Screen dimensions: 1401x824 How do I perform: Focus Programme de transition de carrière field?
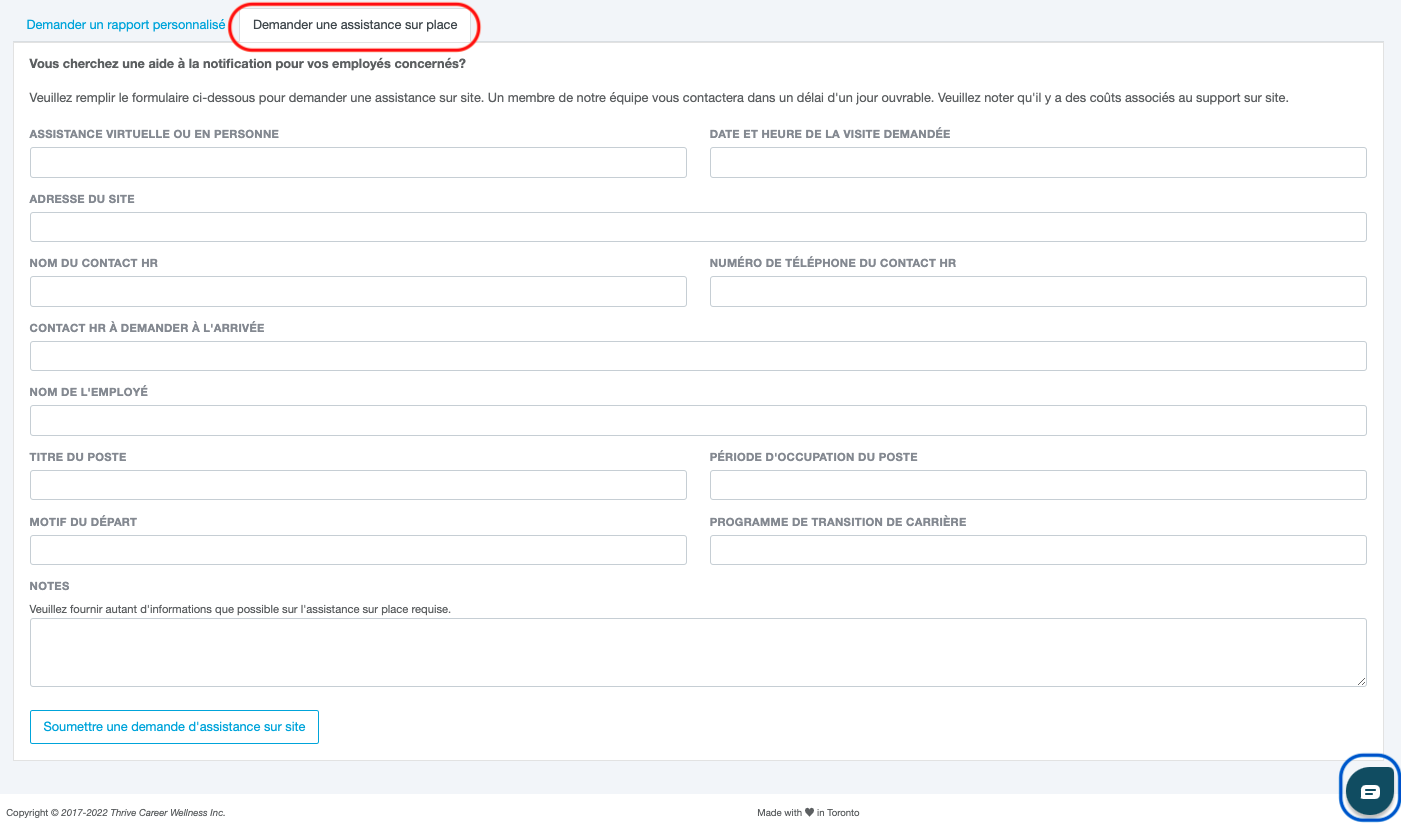[x=1038, y=550]
